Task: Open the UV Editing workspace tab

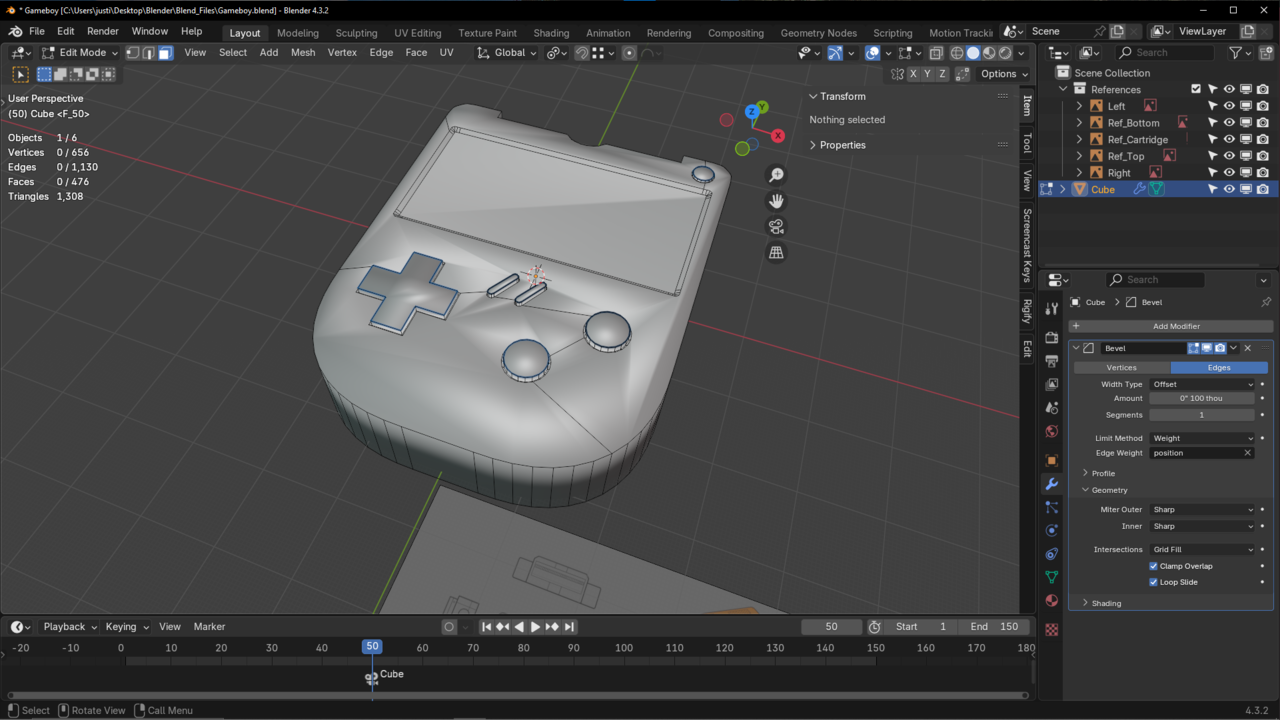Action: 418,33
